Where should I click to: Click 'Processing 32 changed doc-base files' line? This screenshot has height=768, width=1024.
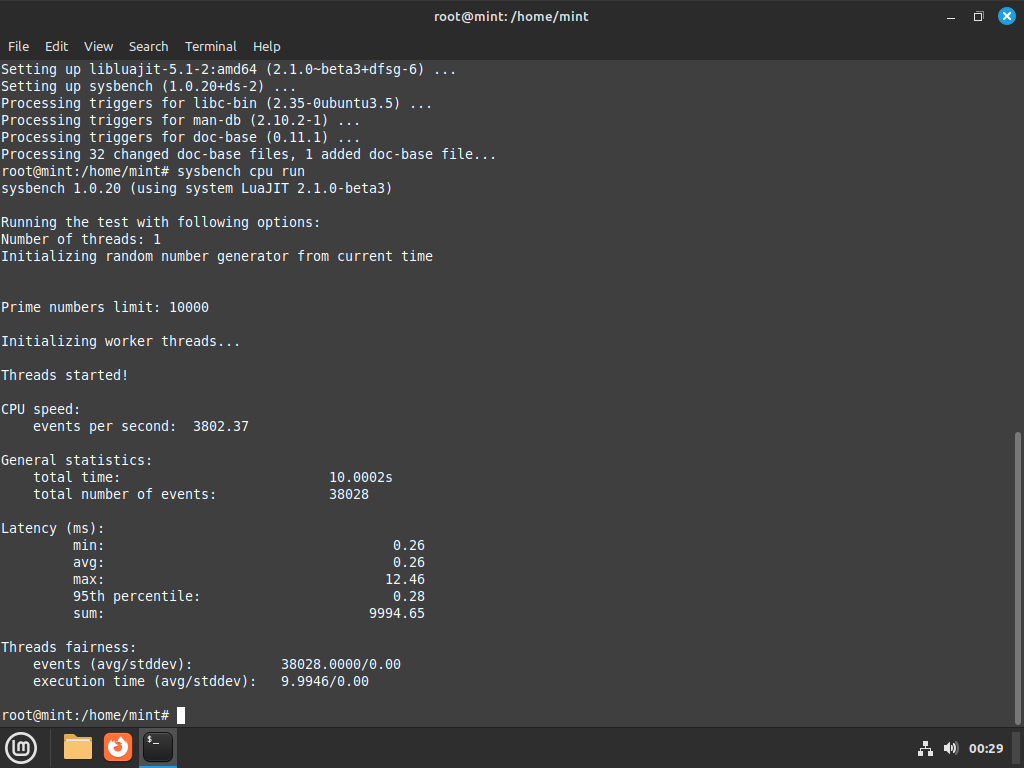coord(249,154)
